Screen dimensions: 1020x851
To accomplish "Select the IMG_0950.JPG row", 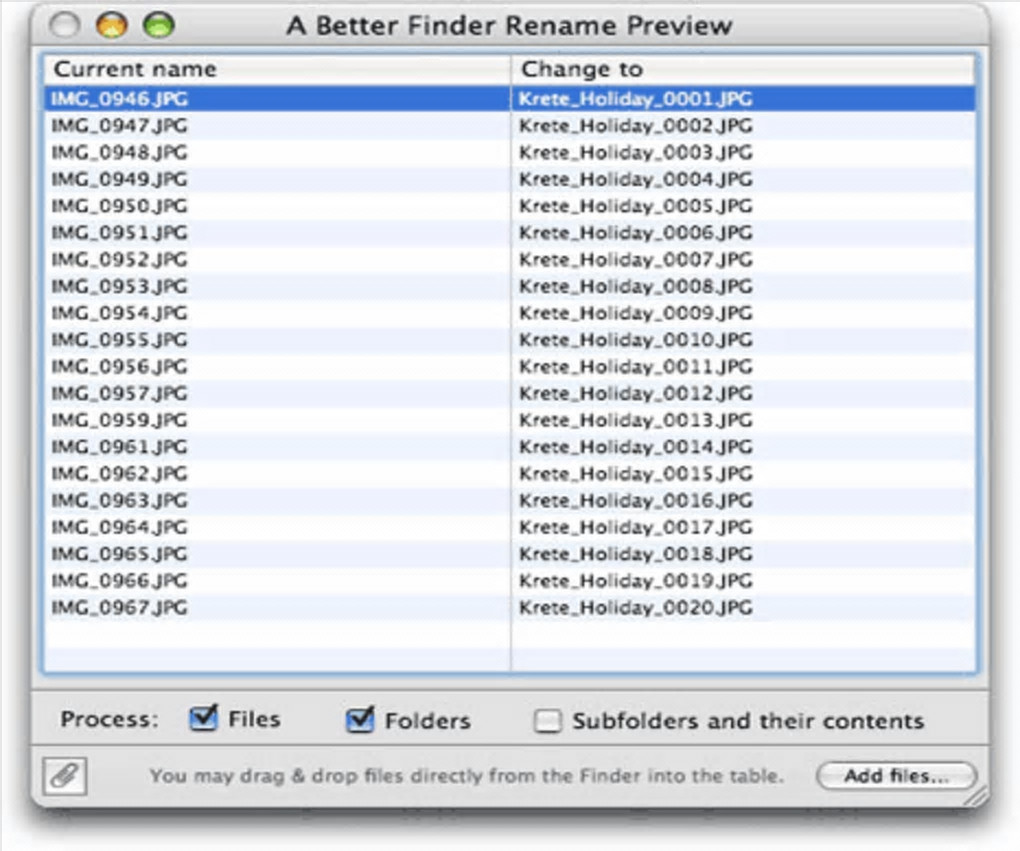I will point(510,206).
